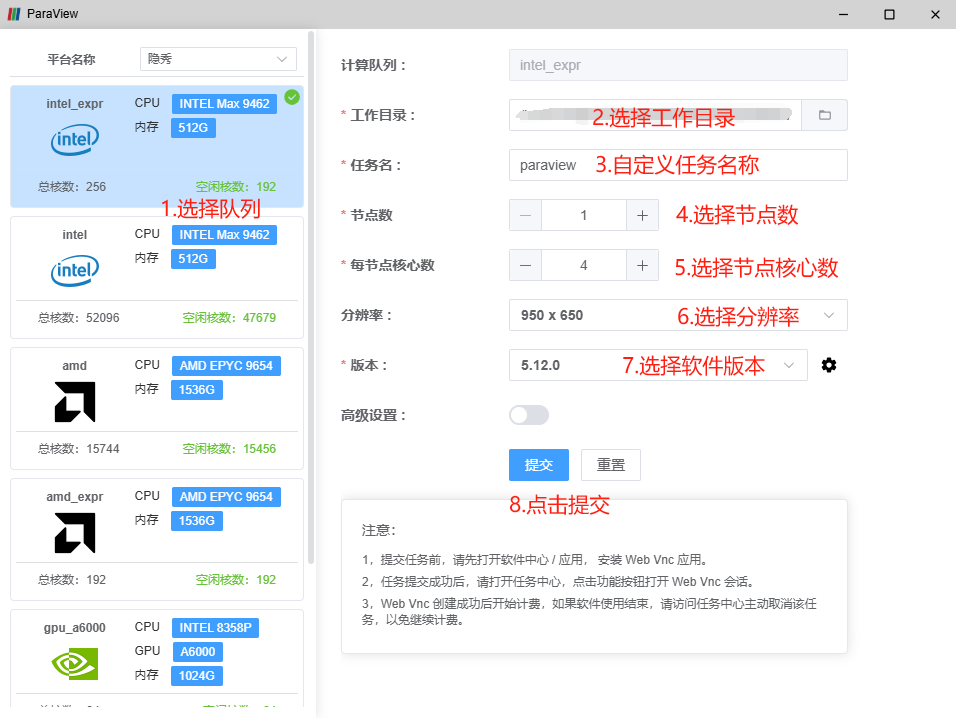
Task: Click the 每节点核心数 number input
Action: (x=583, y=265)
